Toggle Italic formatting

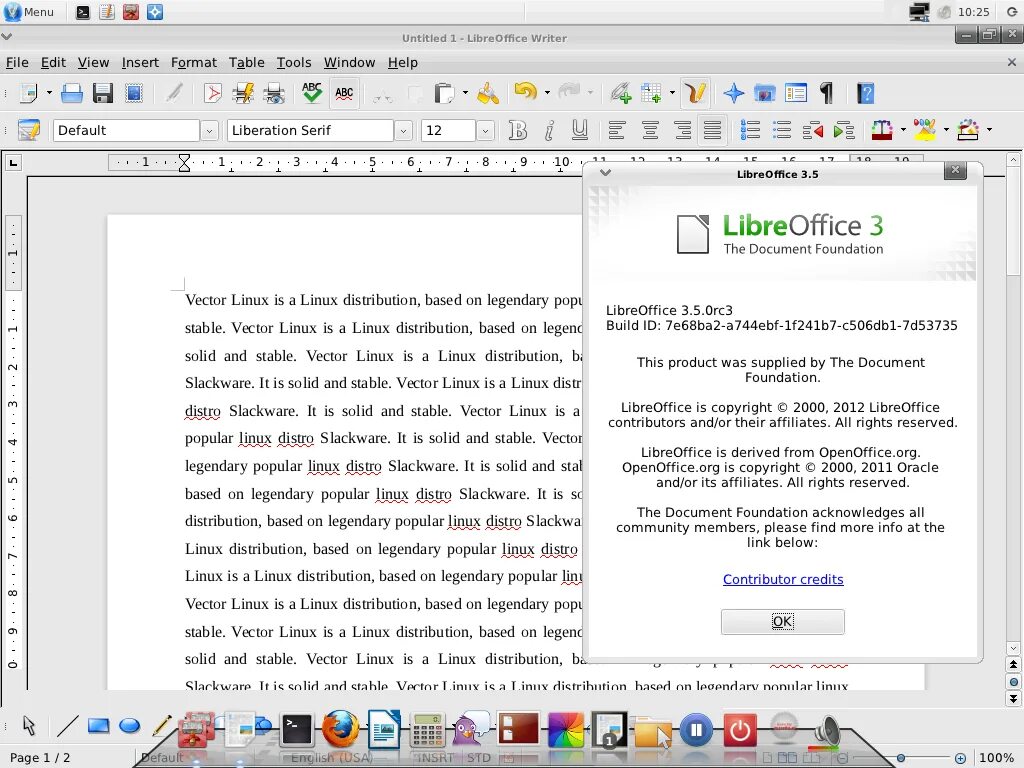pyautogui.click(x=549, y=130)
